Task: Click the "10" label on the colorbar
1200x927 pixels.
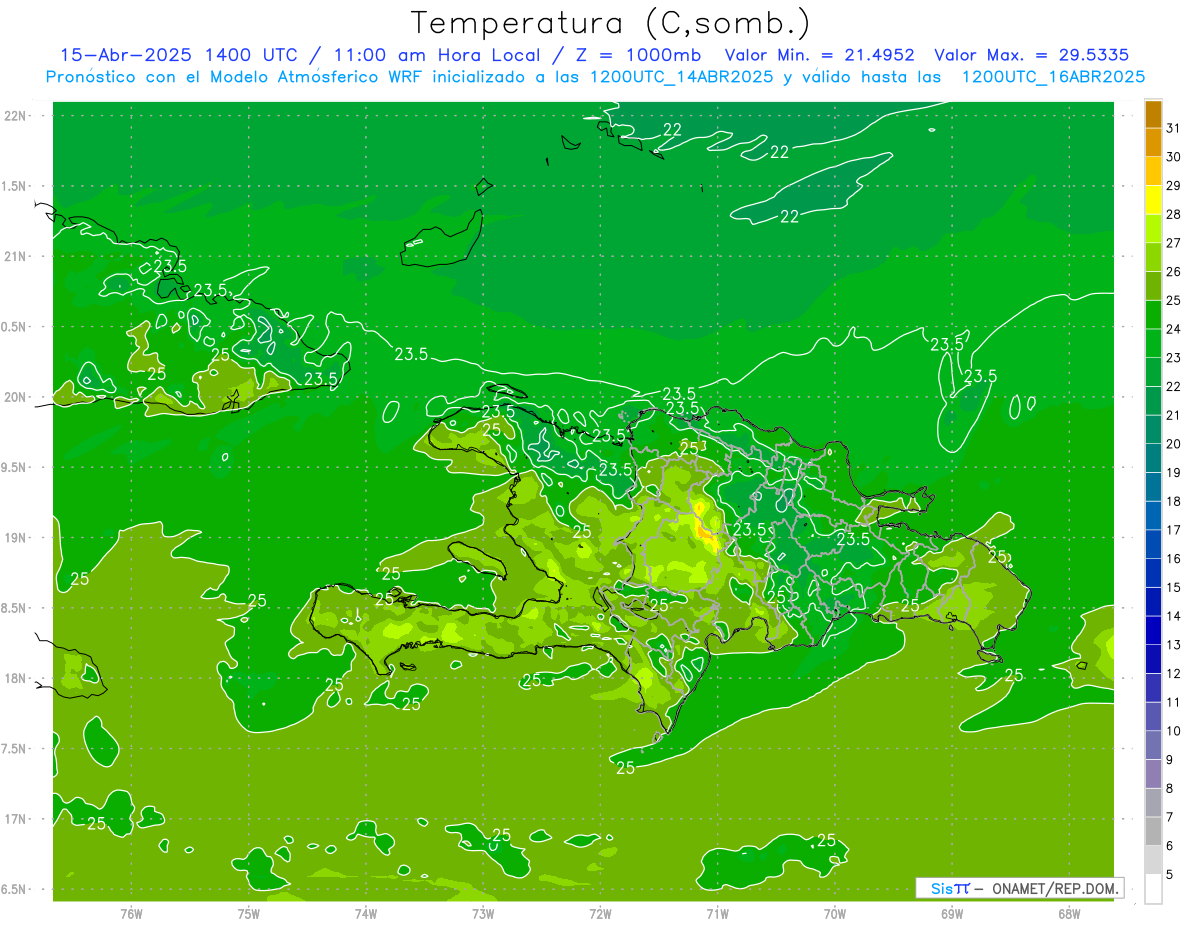Action: point(1174,731)
